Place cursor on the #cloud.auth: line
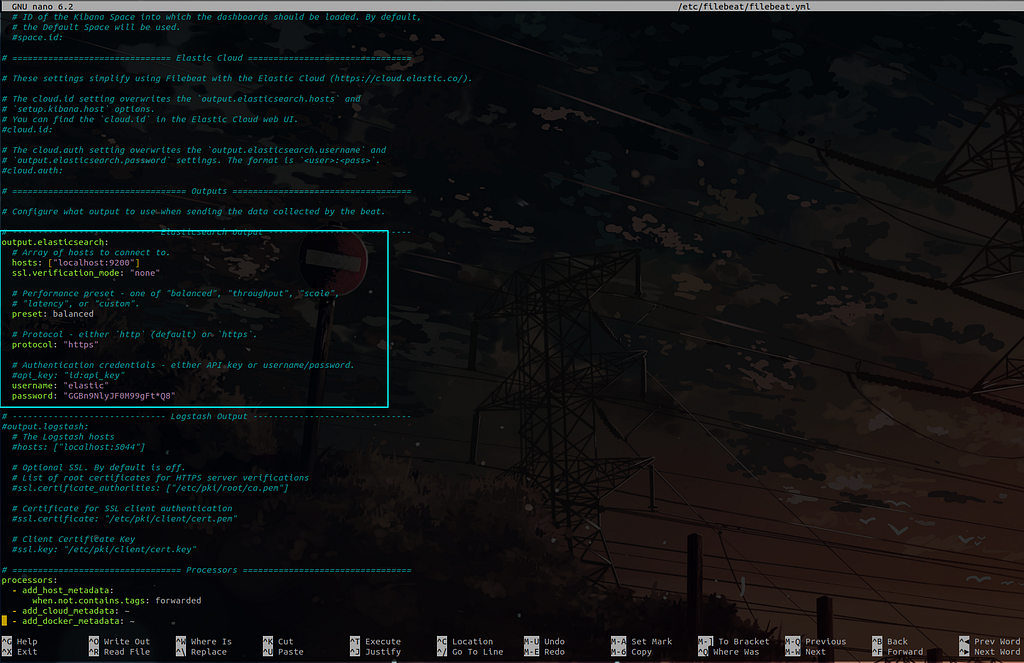1024x663 pixels. tap(32, 170)
